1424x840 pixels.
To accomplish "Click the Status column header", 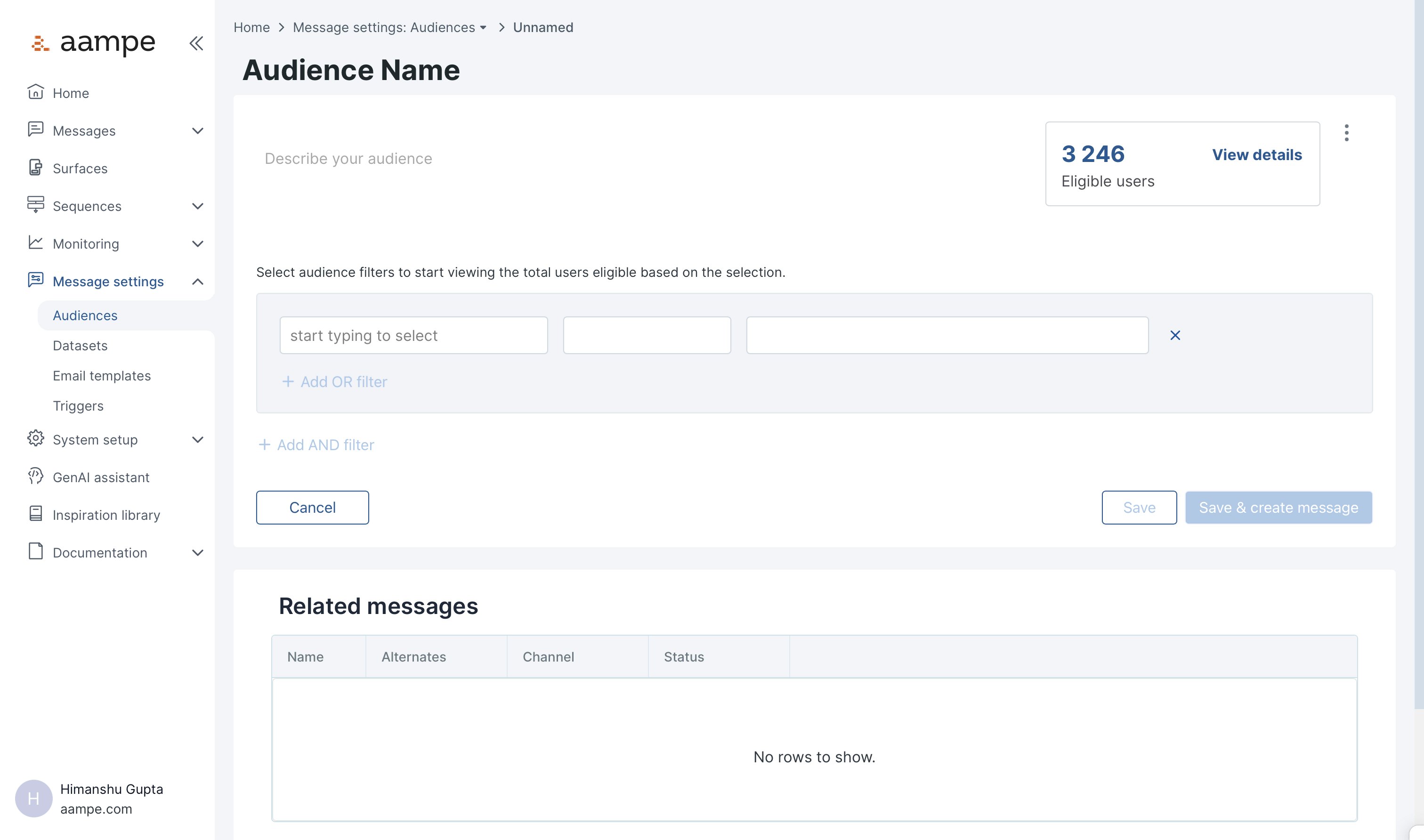I will [x=719, y=657].
